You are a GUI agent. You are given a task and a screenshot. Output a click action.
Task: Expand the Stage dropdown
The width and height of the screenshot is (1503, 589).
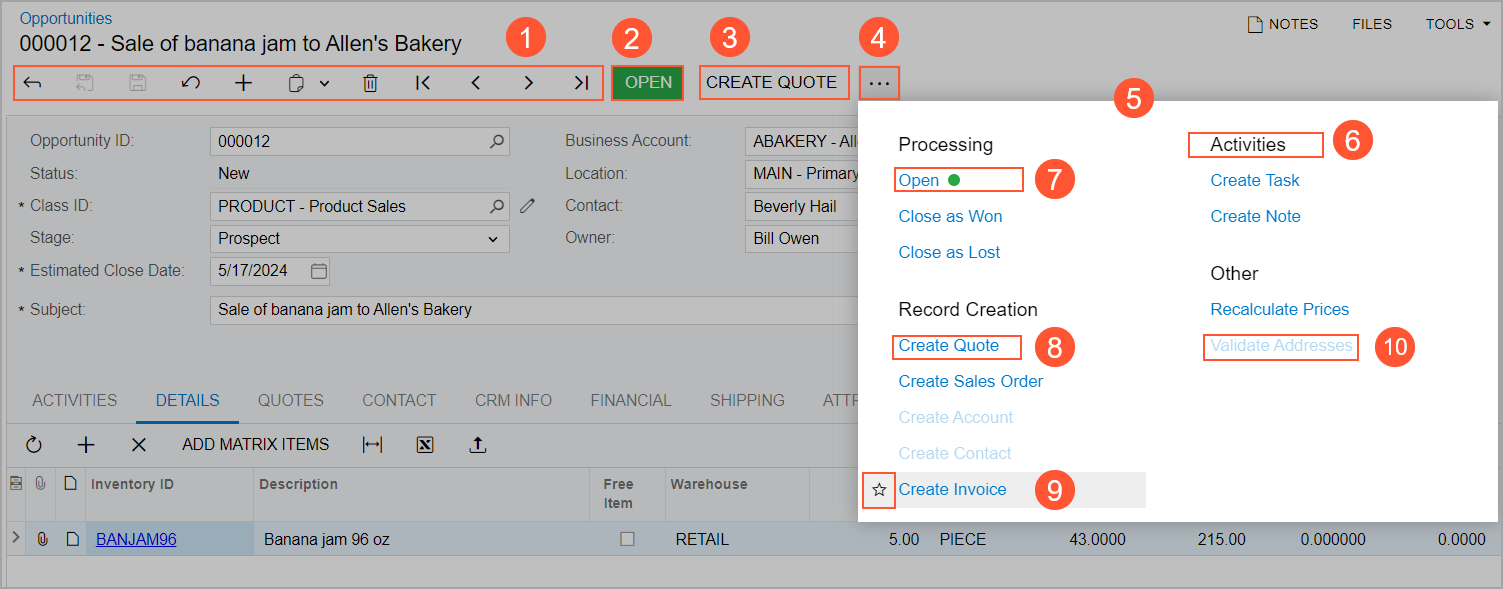coord(492,239)
